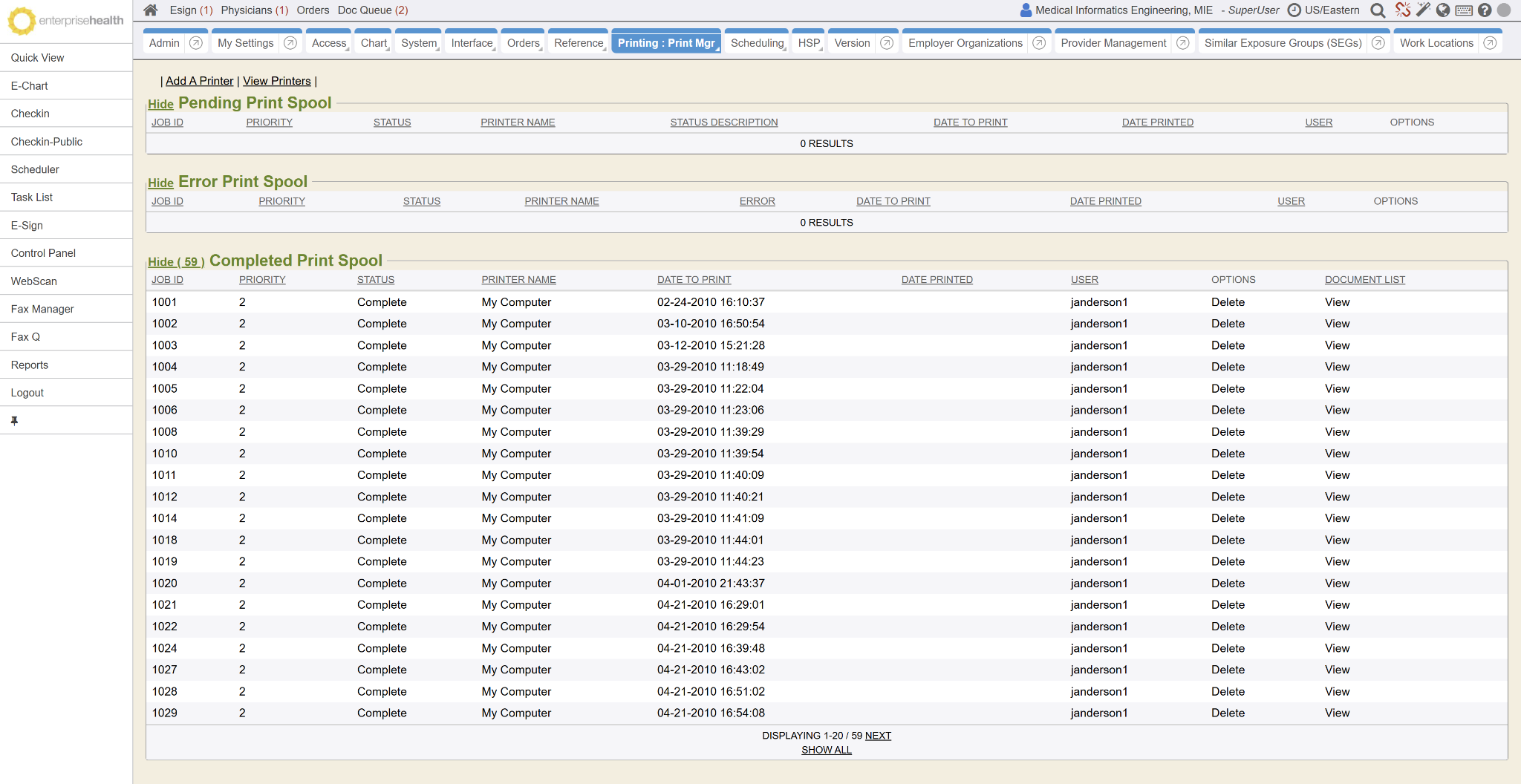Hide the Pending Print Spool section
The width and height of the screenshot is (1521, 784).
tap(160, 104)
